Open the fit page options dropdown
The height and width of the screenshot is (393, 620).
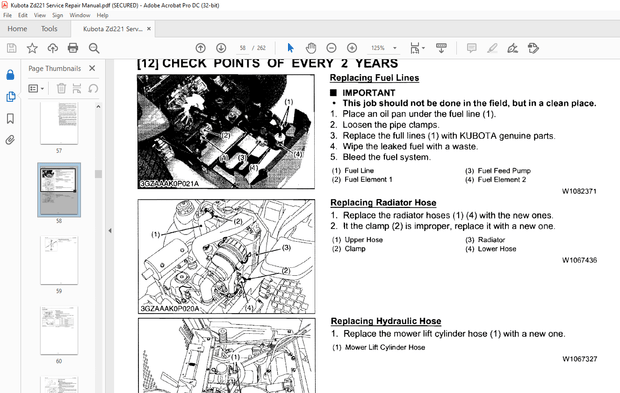(417, 48)
